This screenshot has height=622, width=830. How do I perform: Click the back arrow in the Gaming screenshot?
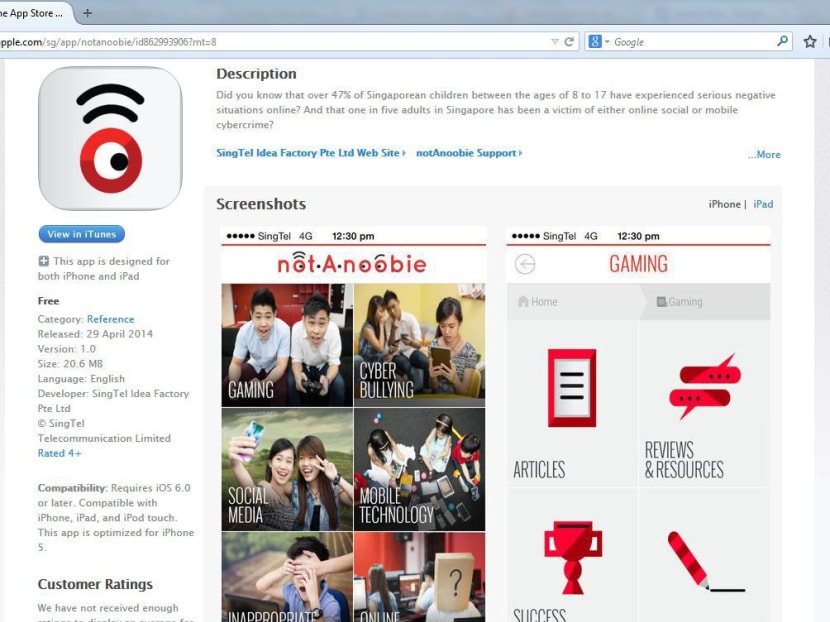click(x=524, y=263)
